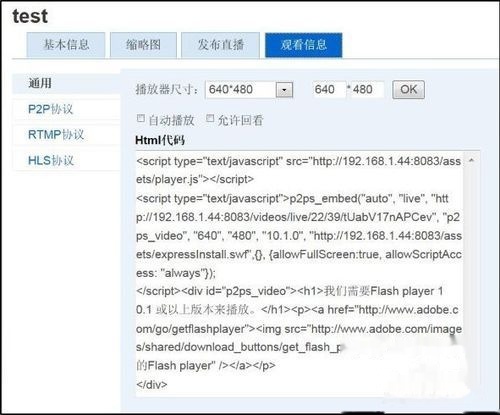Click the OK button
This screenshot has height=415, width=500.
click(408, 90)
